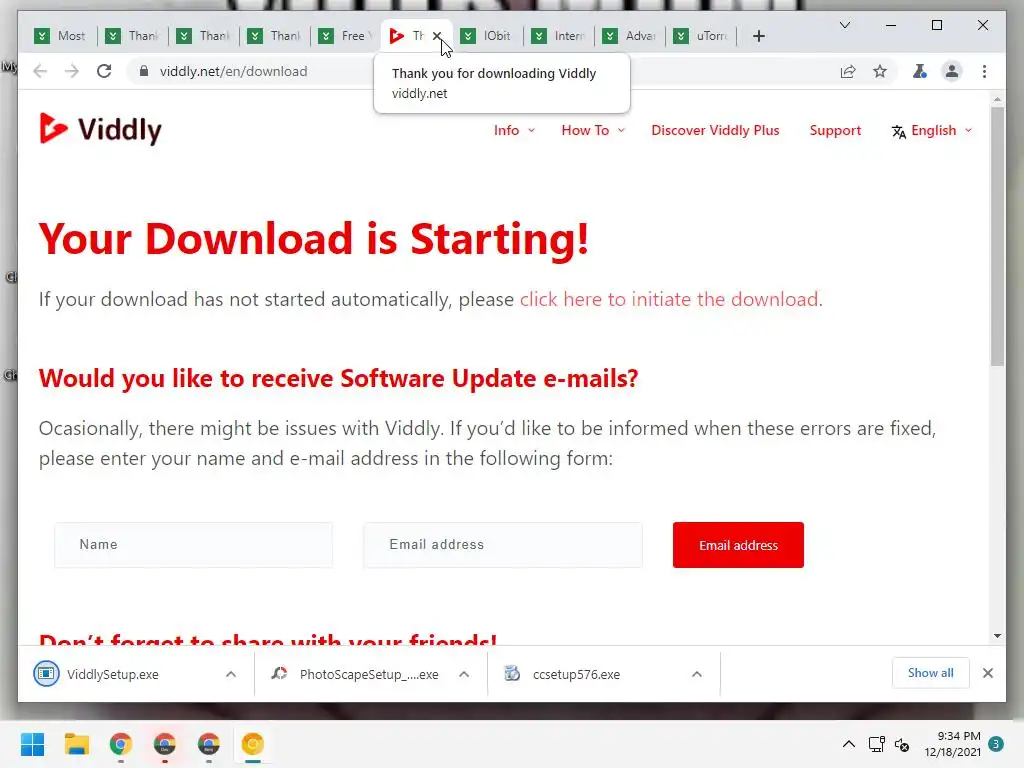Click the Viddly logo in header
Screen dimensions: 1024x768
click(x=100, y=129)
